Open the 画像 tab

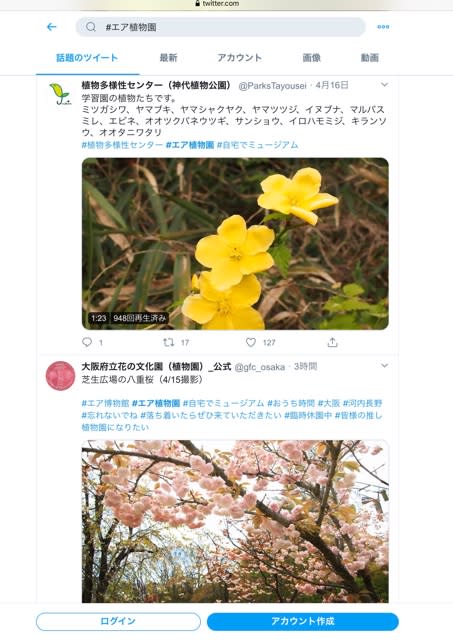click(311, 58)
